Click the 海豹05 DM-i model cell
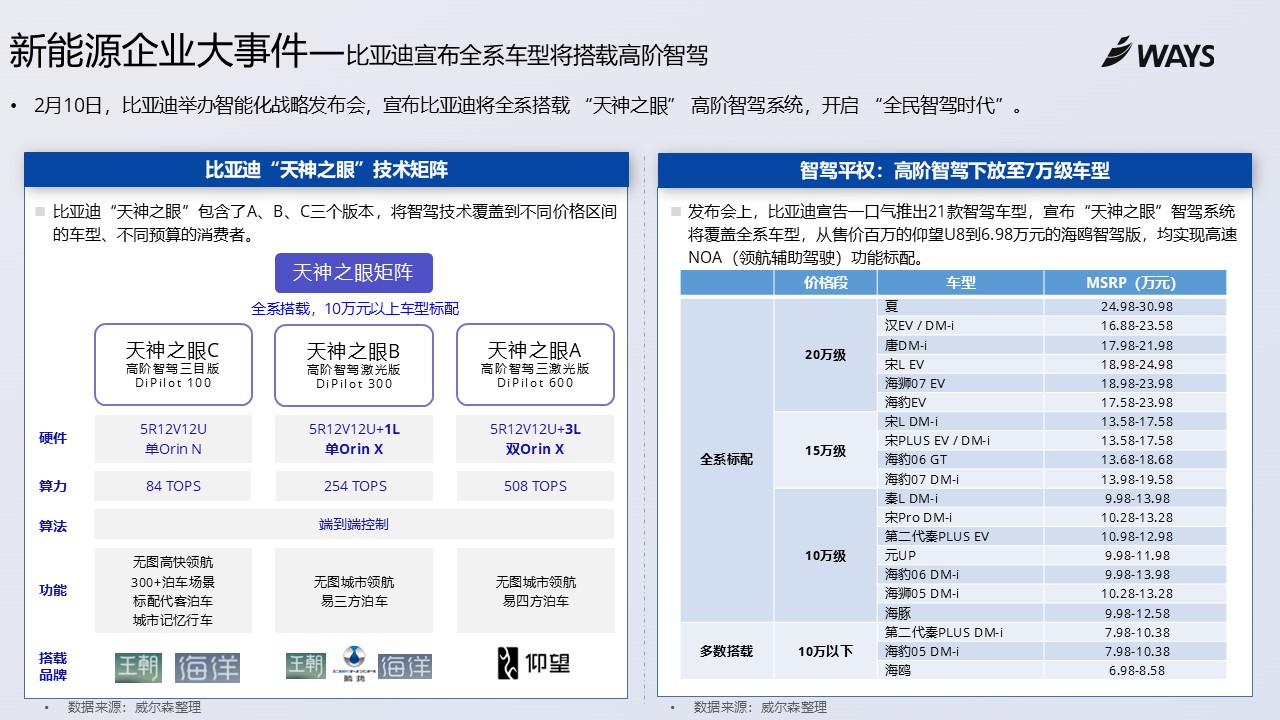The image size is (1280, 720). point(961,651)
